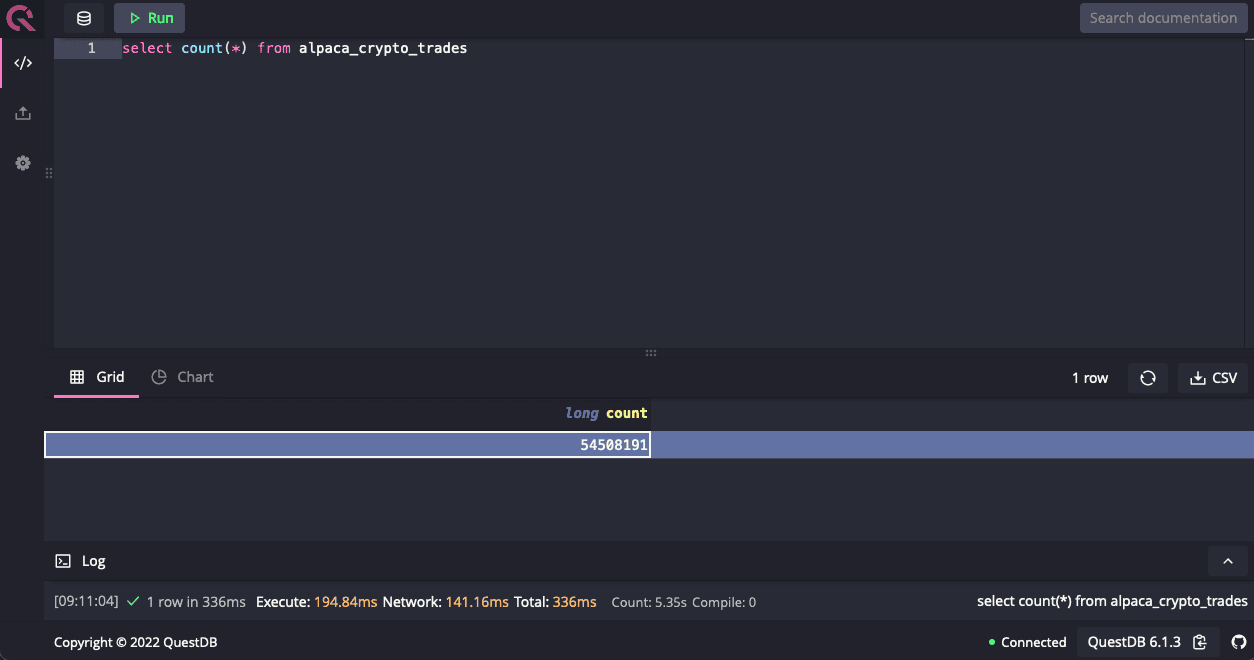
Task: Copy the QuestDB 6.1.3 version info
Action: click(x=1200, y=642)
